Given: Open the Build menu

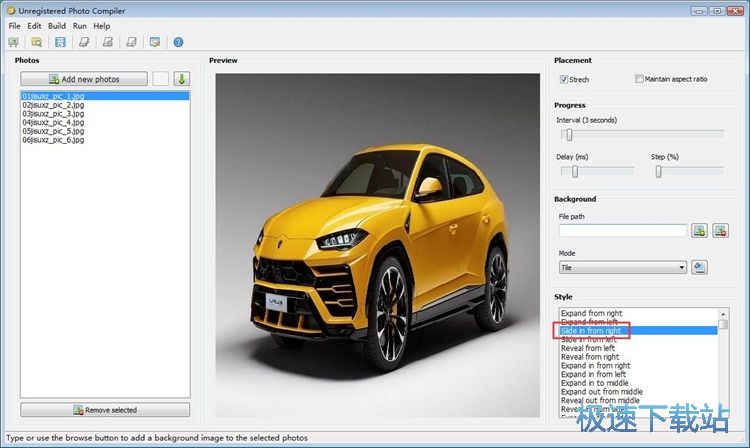Looking at the screenshot, I should 57,25.
